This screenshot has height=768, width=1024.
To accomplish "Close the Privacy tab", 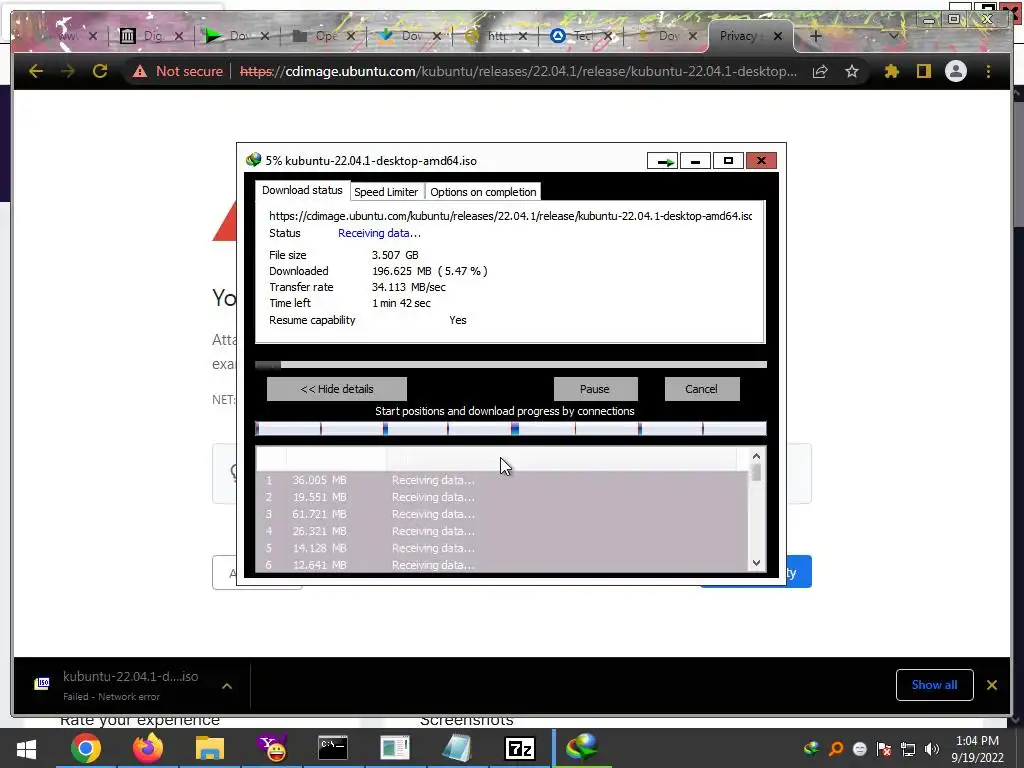I will pyautogui.click(x=778, y=37).
